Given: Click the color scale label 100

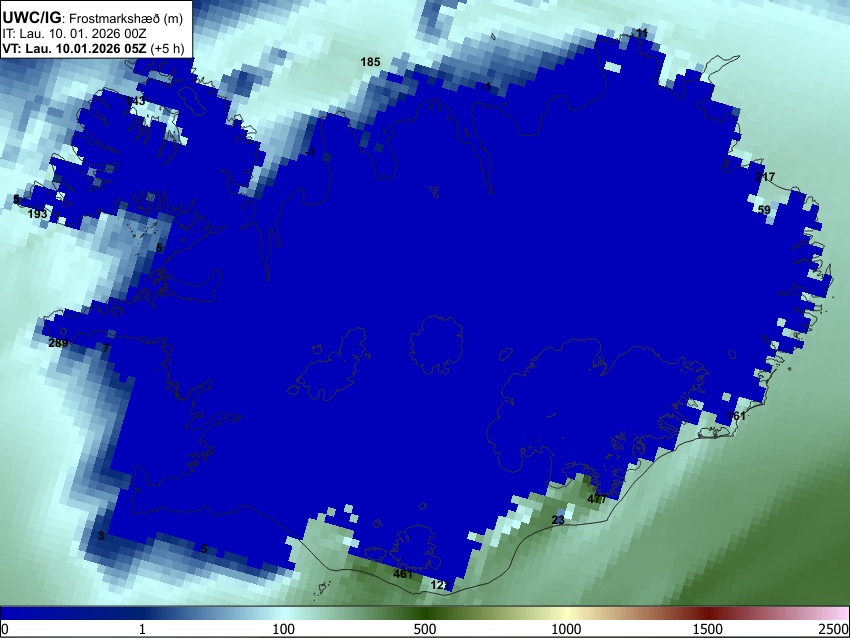Looking at the screenshot, I should pyautogui.click(x=283, y=629).
